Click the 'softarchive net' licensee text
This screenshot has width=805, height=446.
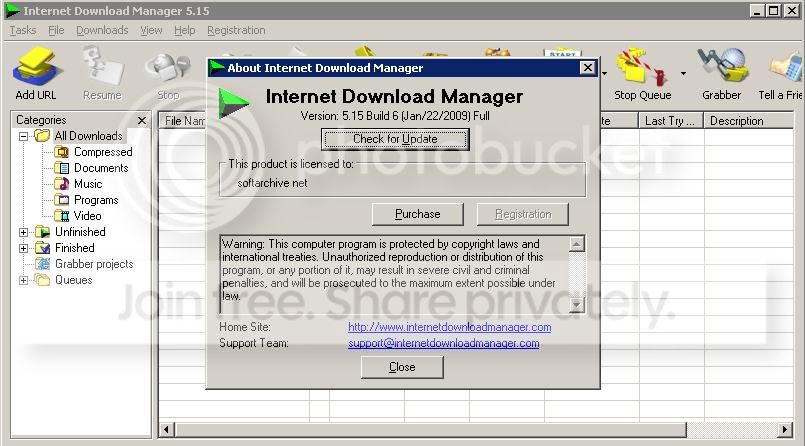coord(272,183)
